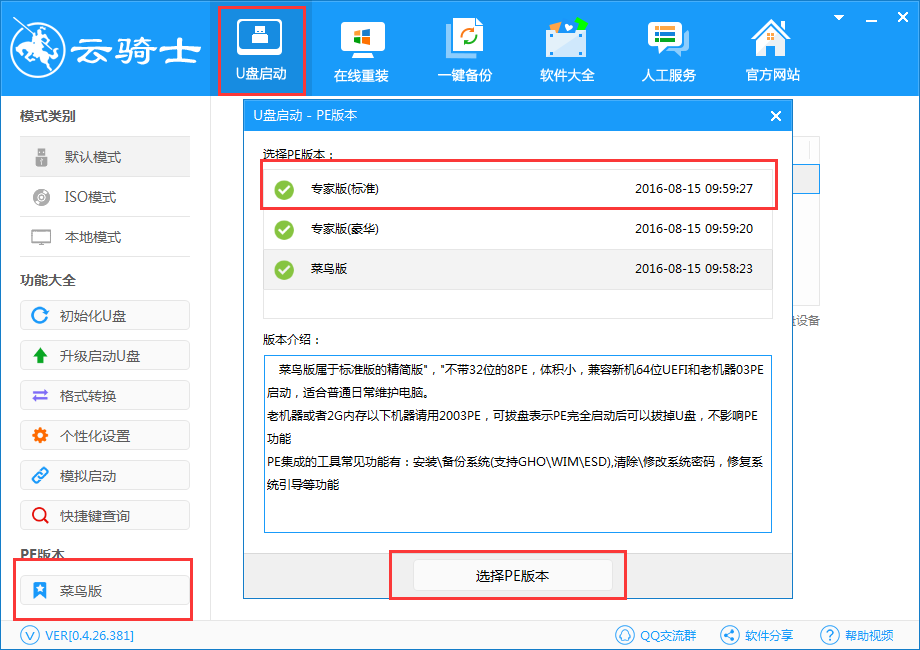Open 帮助视频 help link

(857, 635)
